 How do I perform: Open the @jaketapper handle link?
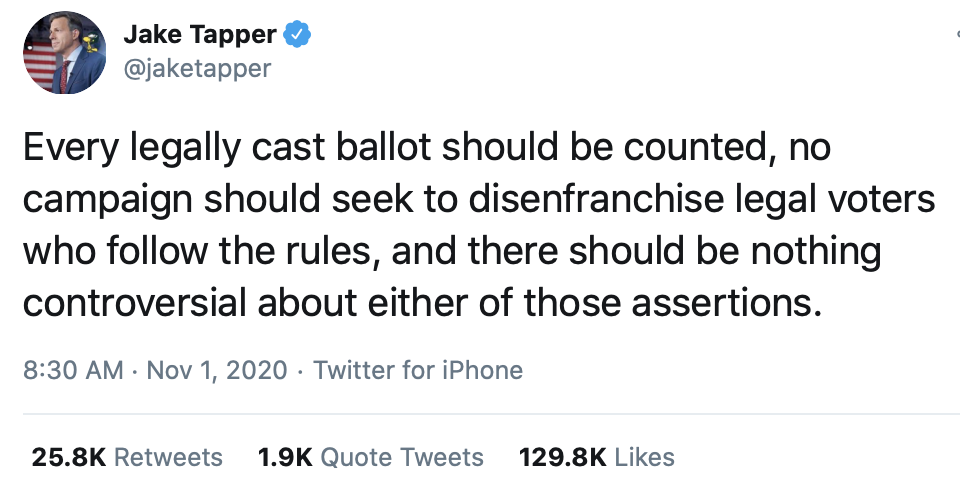[x=197, y=69]
